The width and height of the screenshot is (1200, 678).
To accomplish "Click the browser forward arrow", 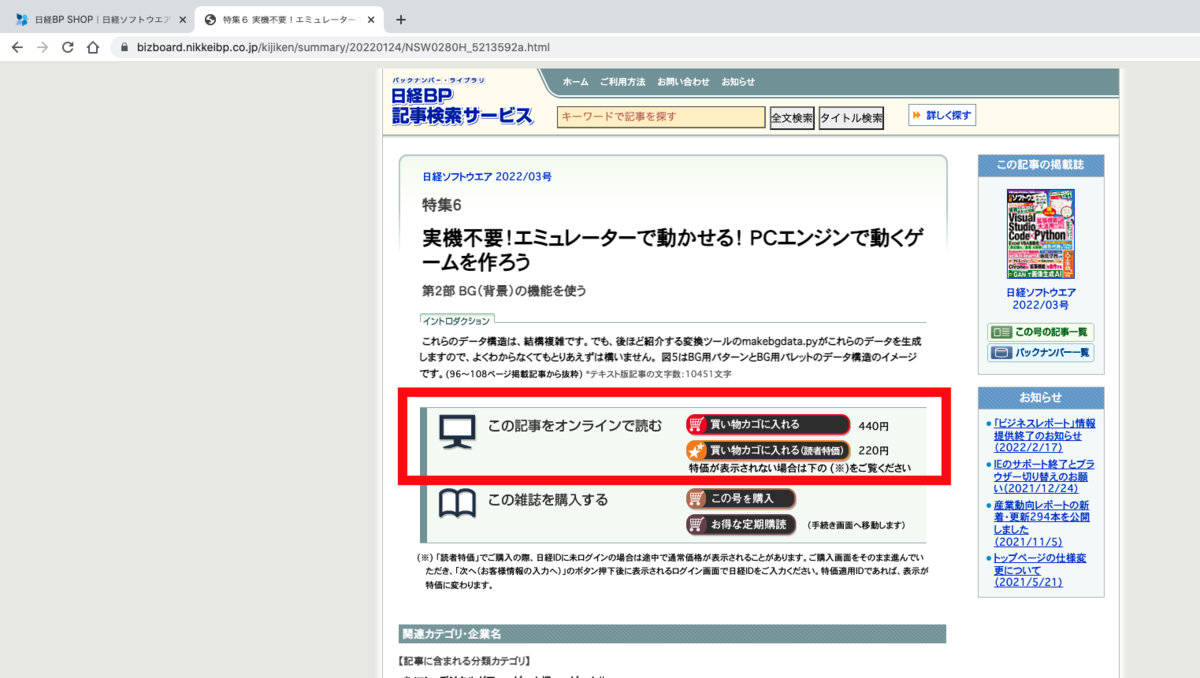I will (x=42, y=47).
